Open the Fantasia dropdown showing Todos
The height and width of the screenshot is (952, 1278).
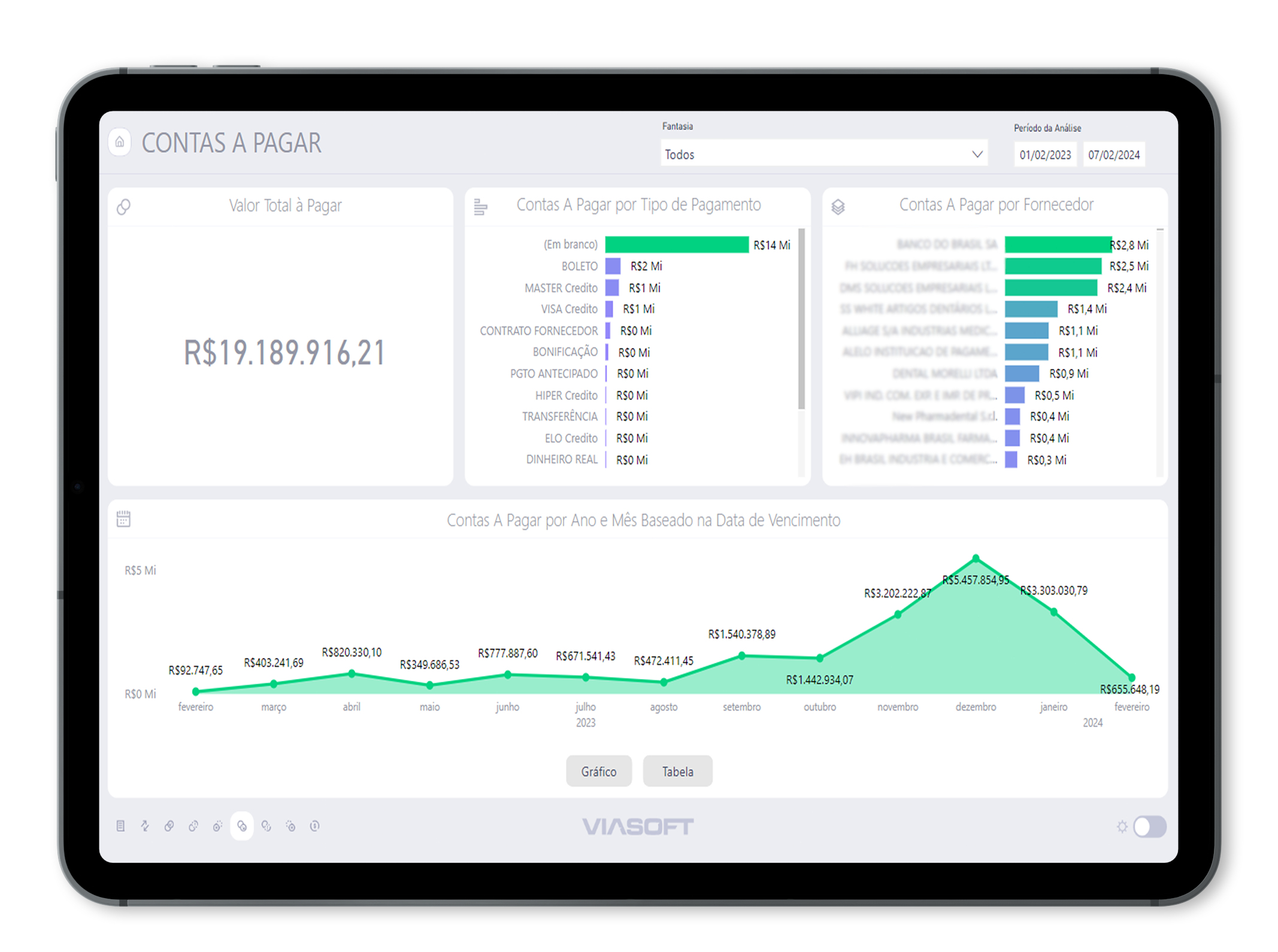click(x=814, y=154)
